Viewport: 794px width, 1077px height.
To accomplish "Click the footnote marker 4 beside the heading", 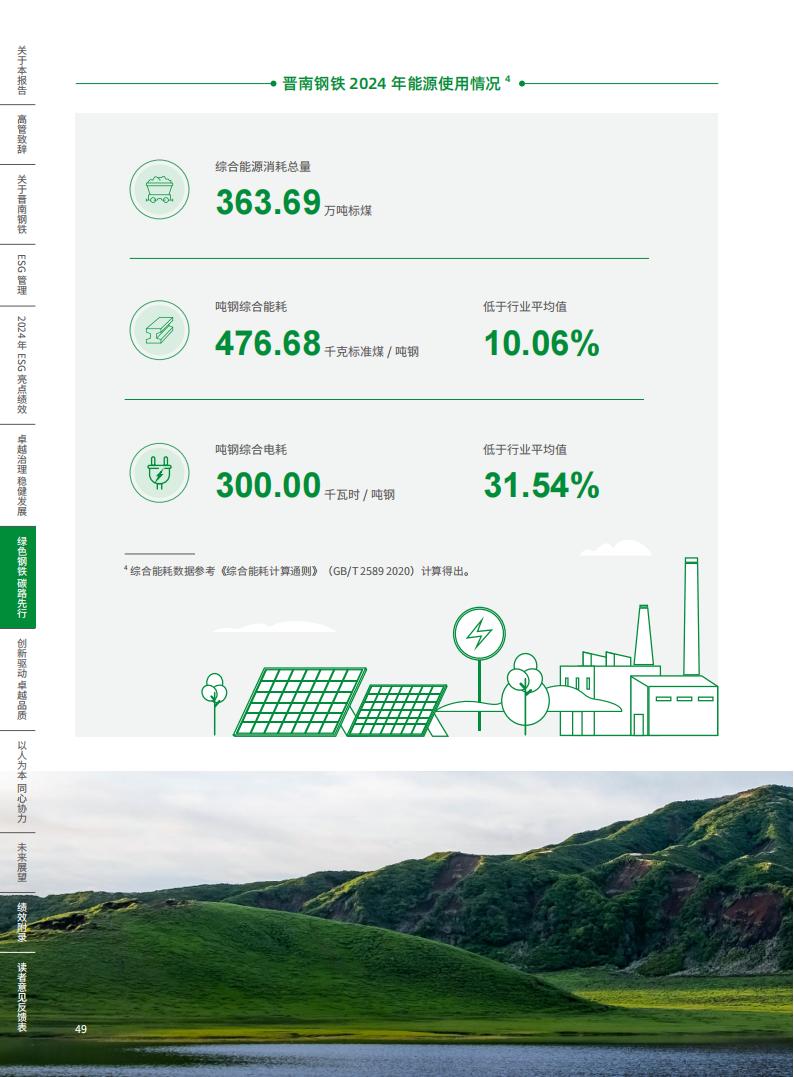I will (508, 79).
